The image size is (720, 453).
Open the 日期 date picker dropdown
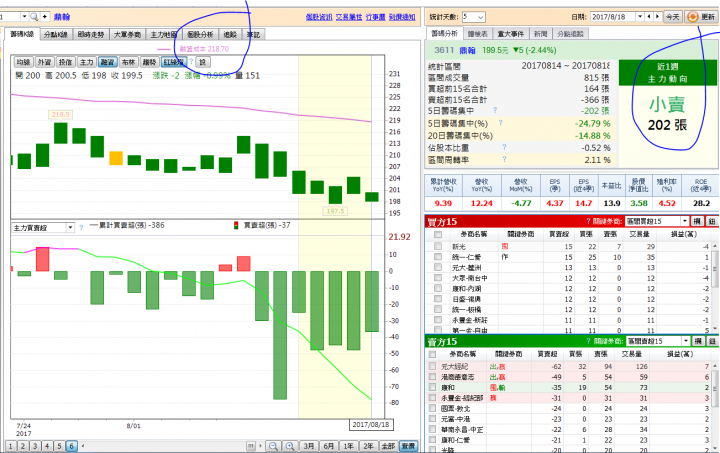pos(640,17)
